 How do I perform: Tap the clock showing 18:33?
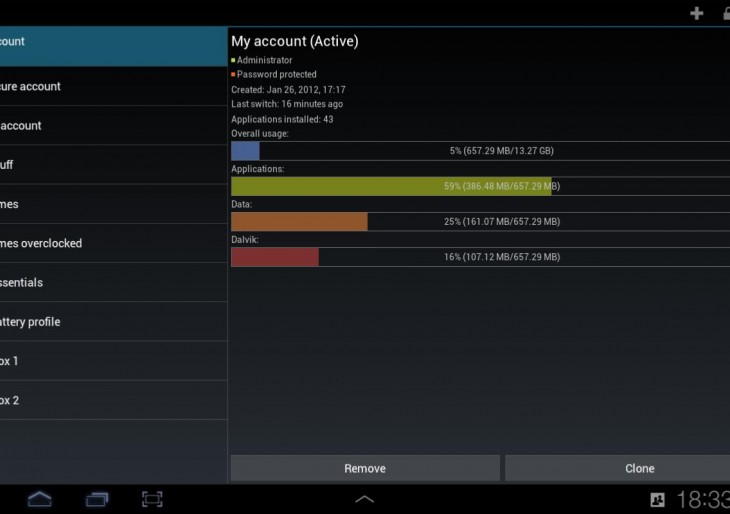[x=703, y=500]
